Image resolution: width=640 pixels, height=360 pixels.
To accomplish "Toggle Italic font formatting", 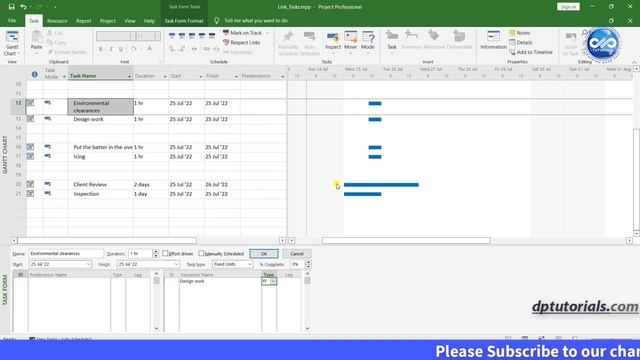I will (x=111, y=49).
